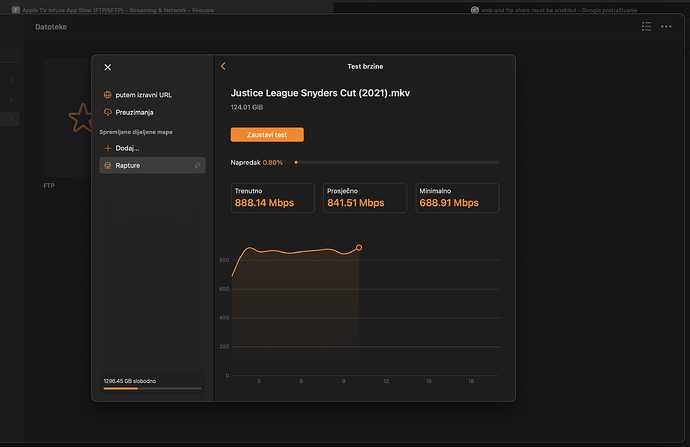Click the server icon beside Rapture
This screenshot has width=690, height=447.
[x=107, y=165]
